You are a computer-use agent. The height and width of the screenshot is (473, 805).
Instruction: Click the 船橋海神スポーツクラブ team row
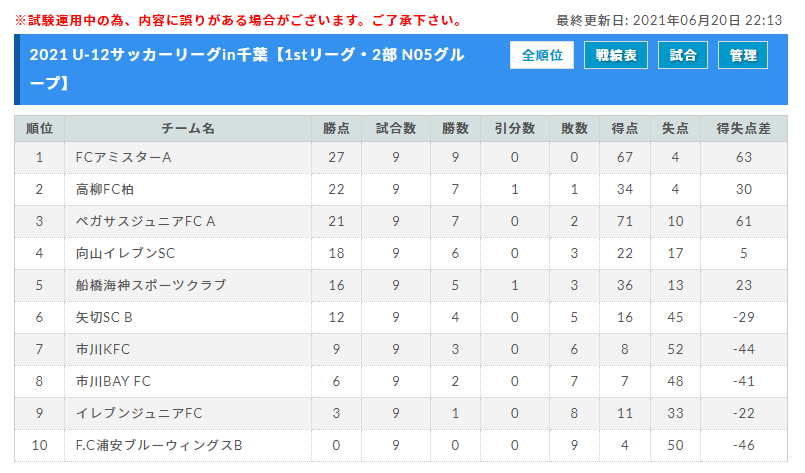401,285
